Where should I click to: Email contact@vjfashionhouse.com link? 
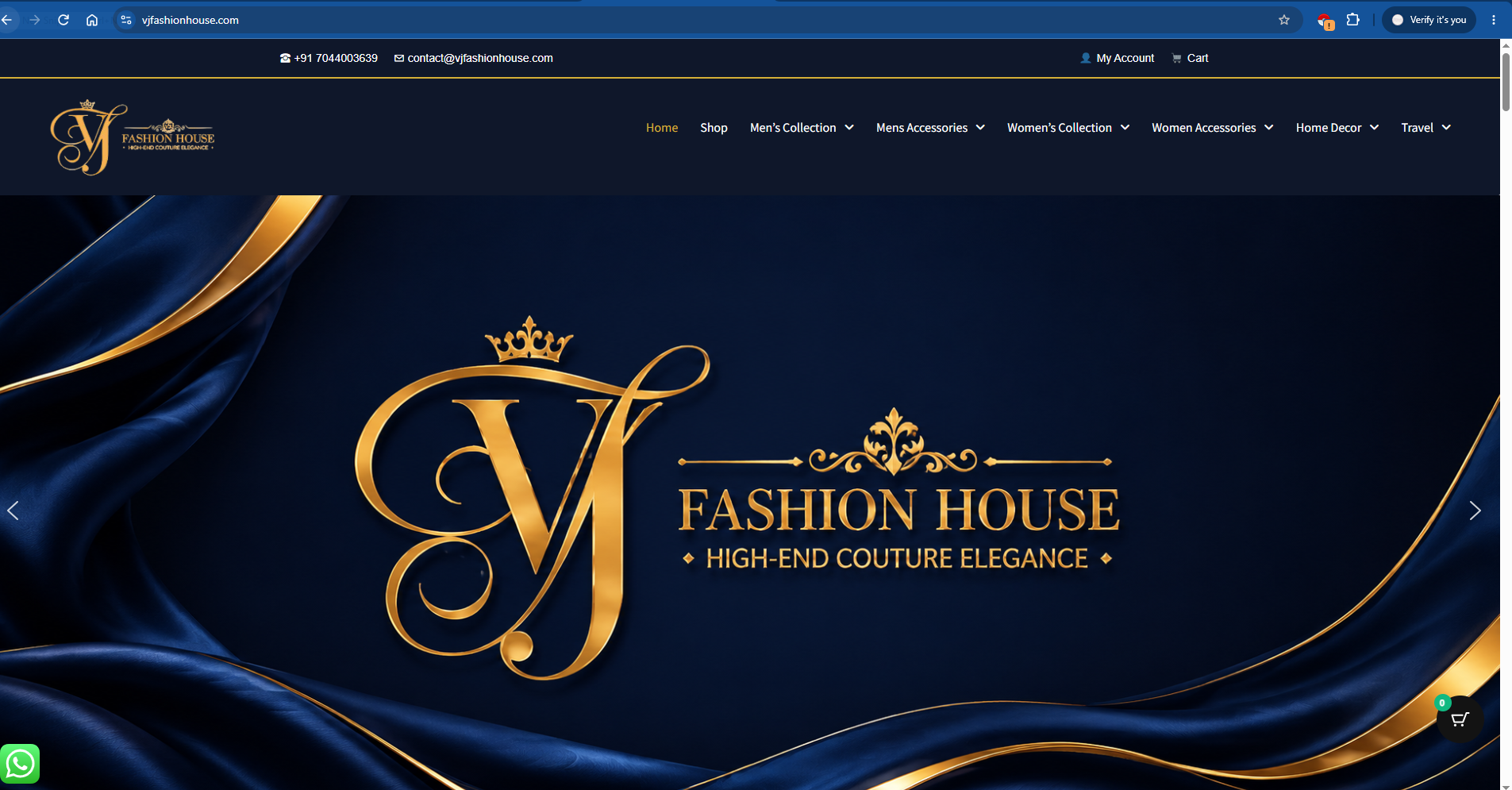480,58
